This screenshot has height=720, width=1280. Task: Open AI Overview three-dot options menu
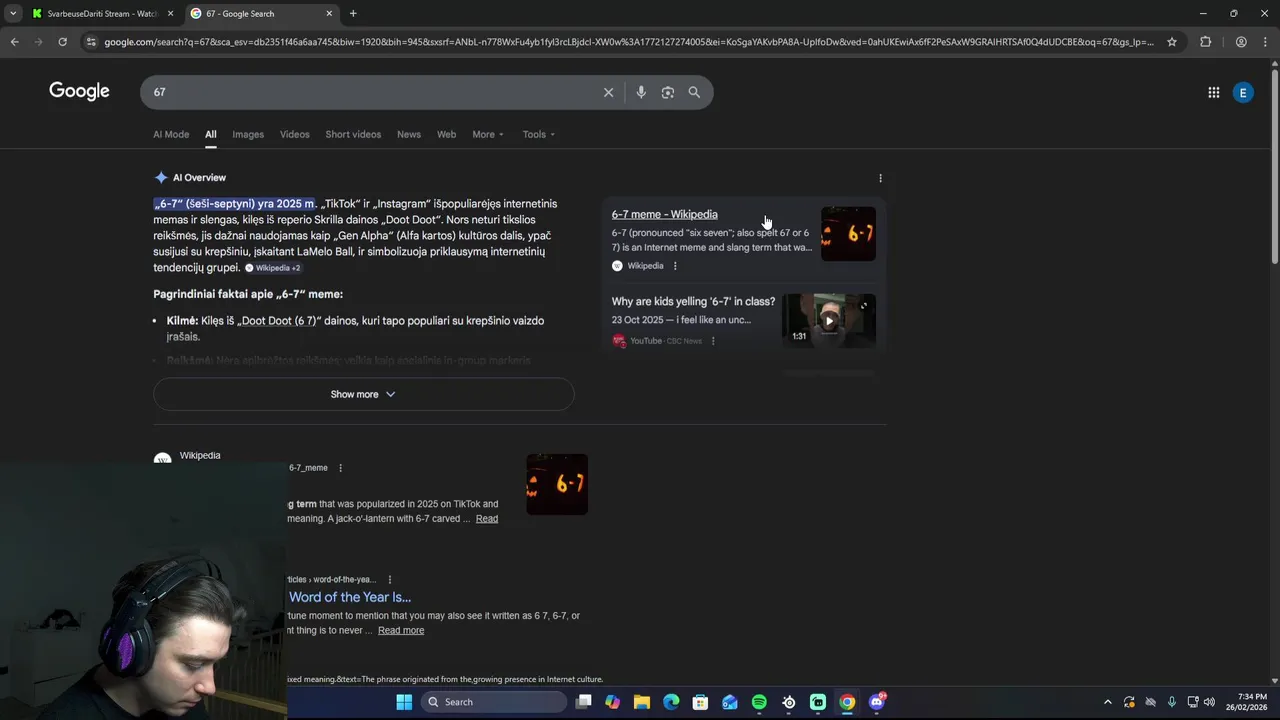click(x=880, y=178)
